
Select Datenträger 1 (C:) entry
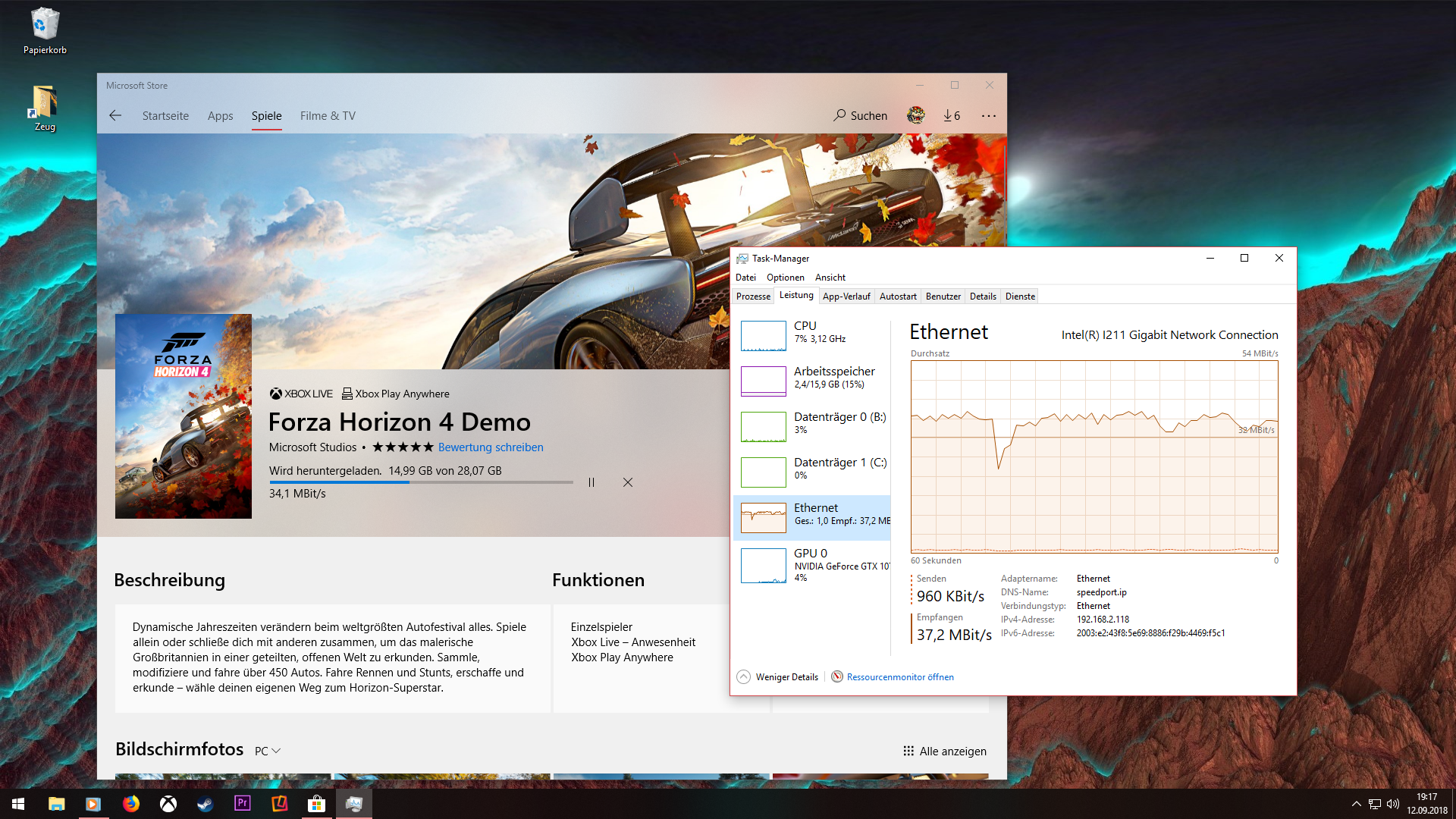point(812,472)
